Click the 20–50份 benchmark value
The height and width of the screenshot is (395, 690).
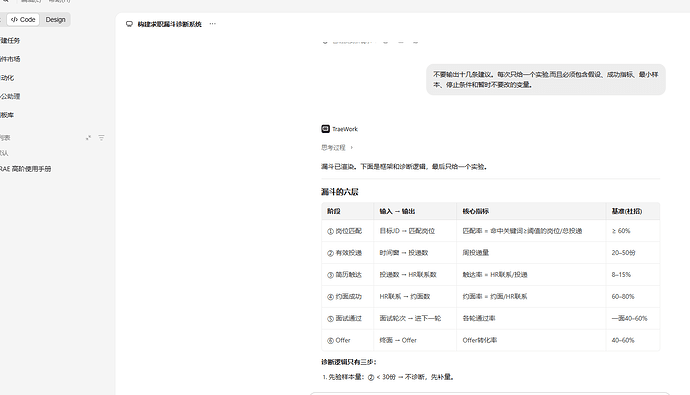tap(624, 253)
